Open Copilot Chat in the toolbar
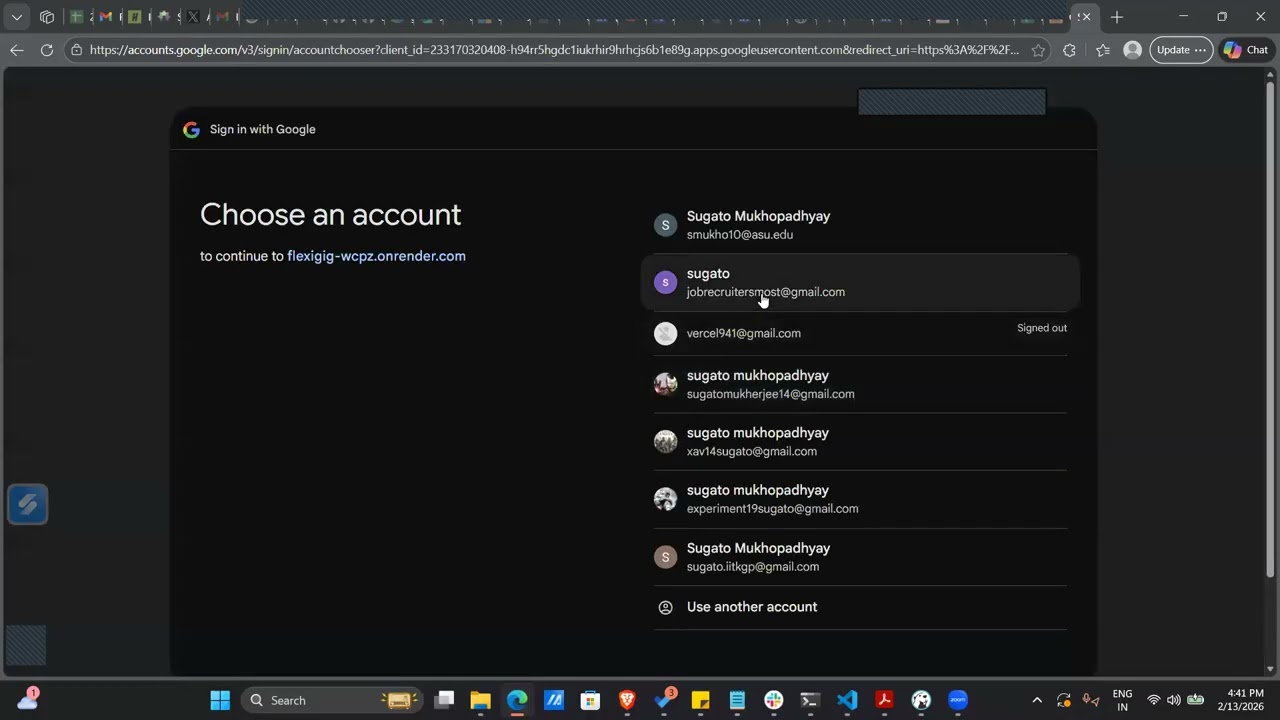Image resolution: width=1280 pixels, height=720 pixels. [x=1246, y=50]
